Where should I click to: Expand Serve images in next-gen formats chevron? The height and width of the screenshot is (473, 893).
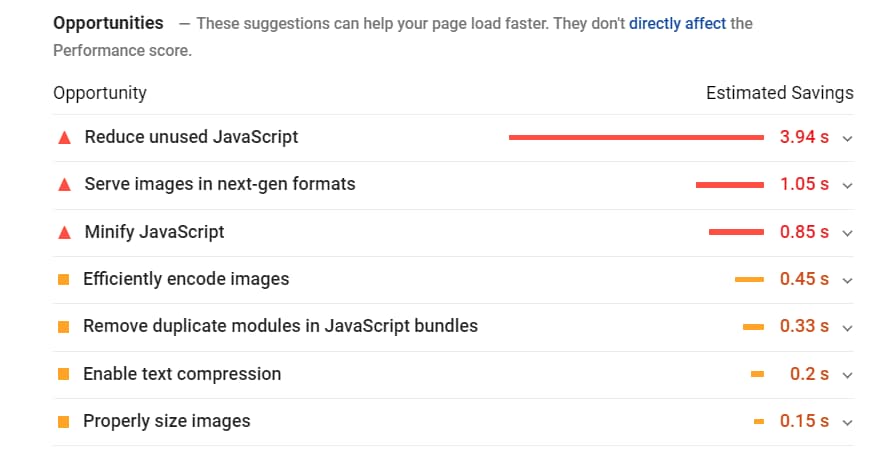[x=847, y=186]
